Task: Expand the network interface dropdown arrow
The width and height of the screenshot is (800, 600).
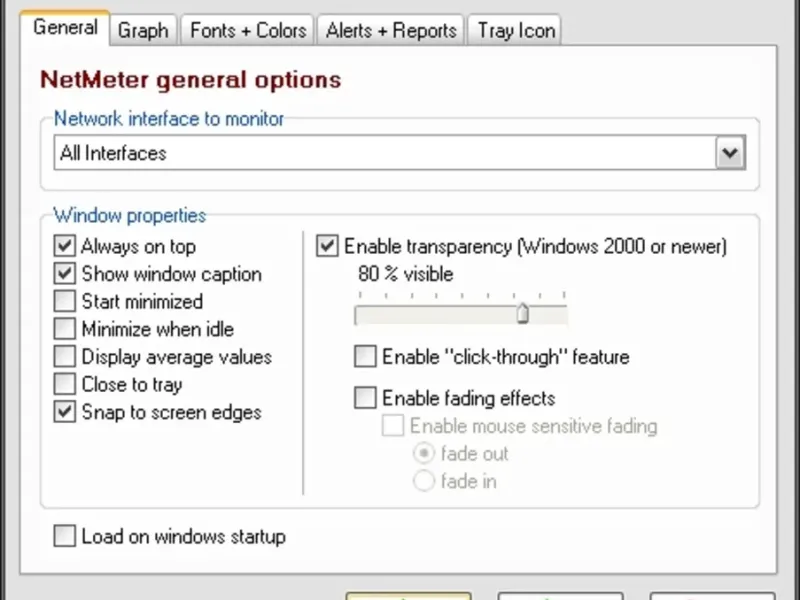Action: tap(731, 153)
